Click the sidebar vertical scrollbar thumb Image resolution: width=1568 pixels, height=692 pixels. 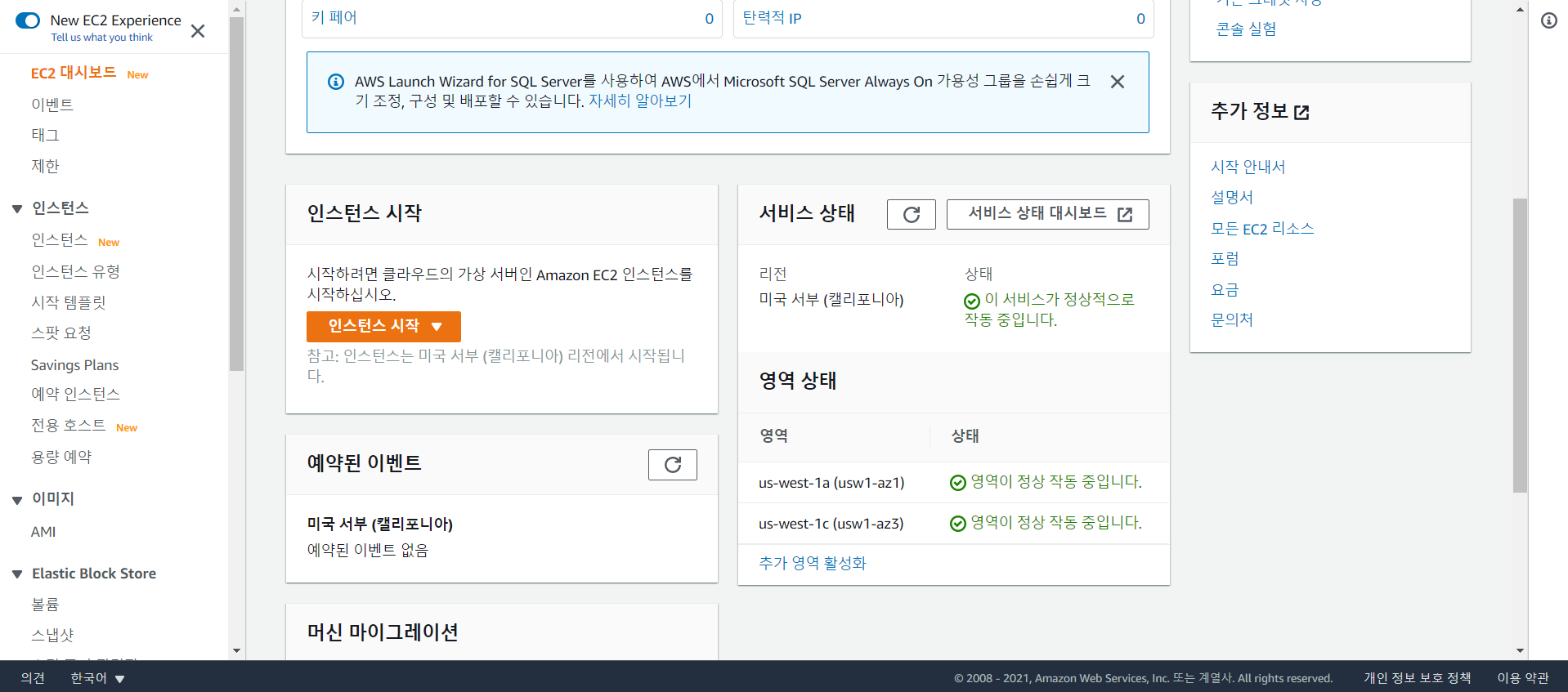tap(237, 193)
